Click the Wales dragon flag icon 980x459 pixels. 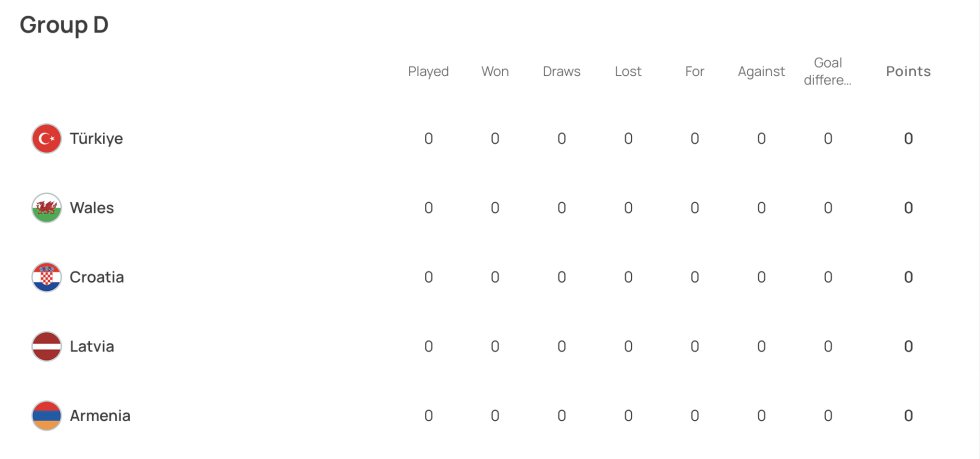click(47, 208)
